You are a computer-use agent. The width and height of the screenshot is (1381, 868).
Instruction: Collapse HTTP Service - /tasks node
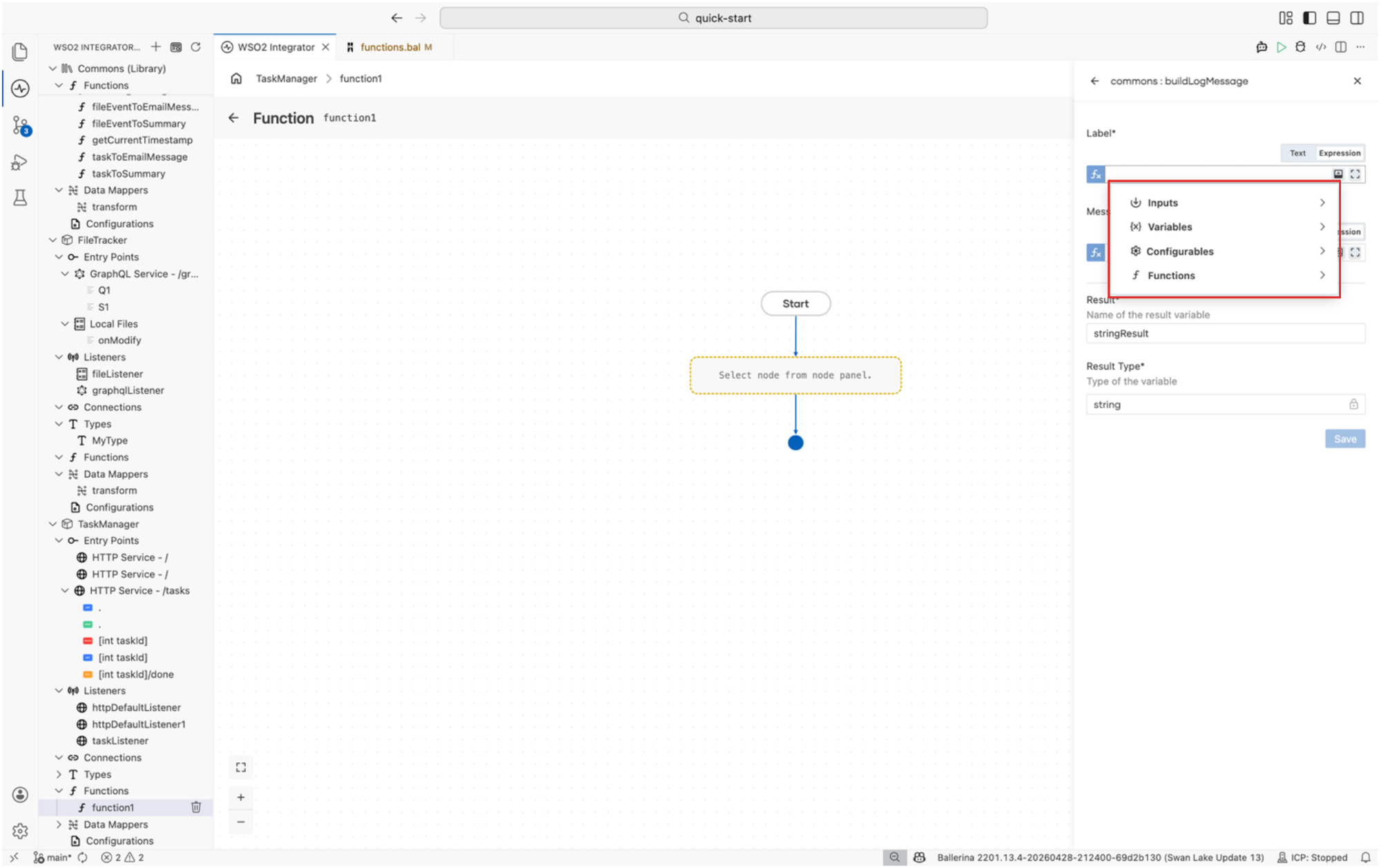65,591
